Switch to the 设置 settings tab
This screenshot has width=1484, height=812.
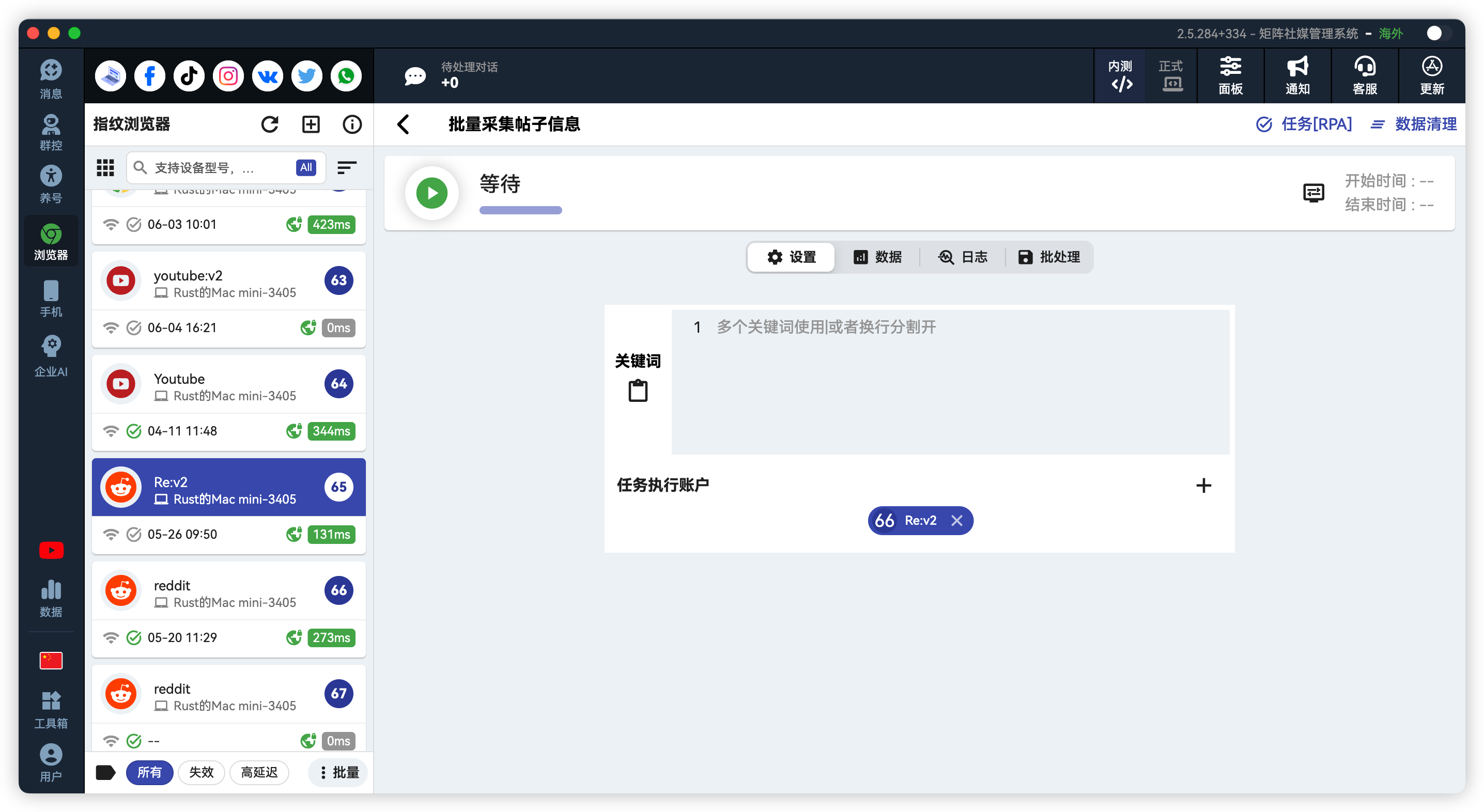792,257
